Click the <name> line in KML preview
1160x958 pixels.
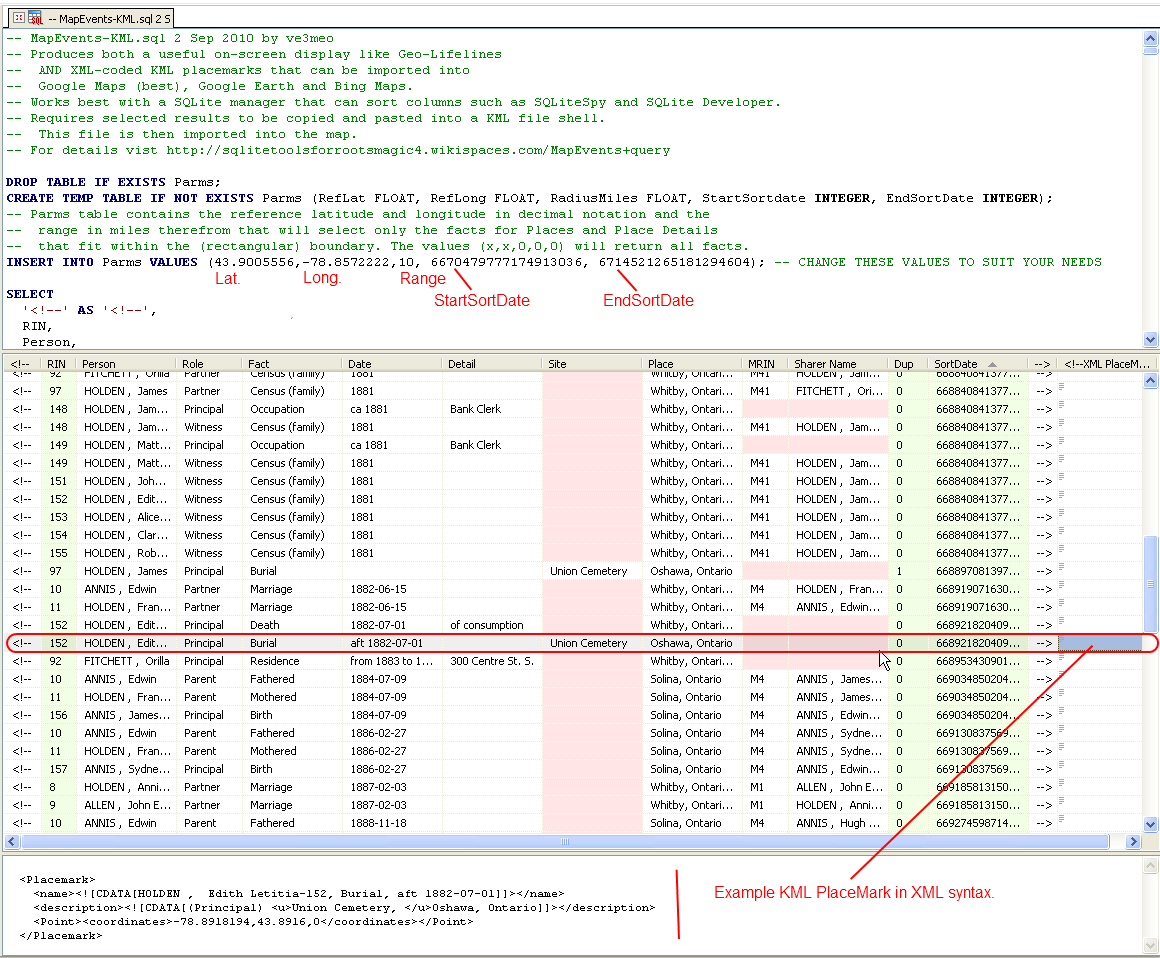click(x=299, y=894)
